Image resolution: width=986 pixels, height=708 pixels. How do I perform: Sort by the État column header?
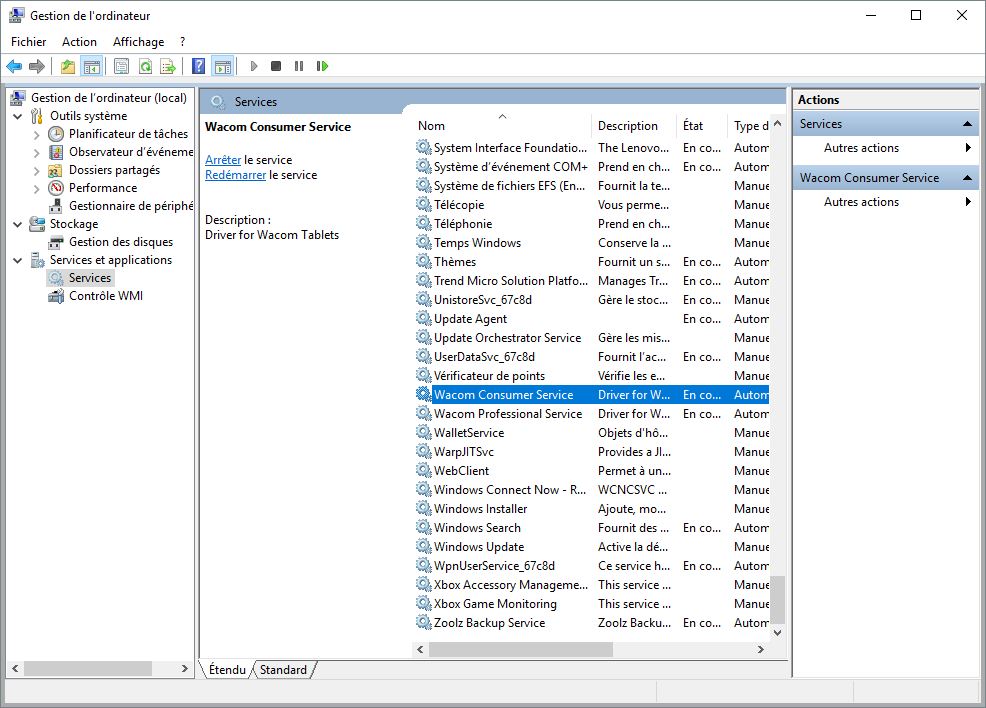pos(702,126)
